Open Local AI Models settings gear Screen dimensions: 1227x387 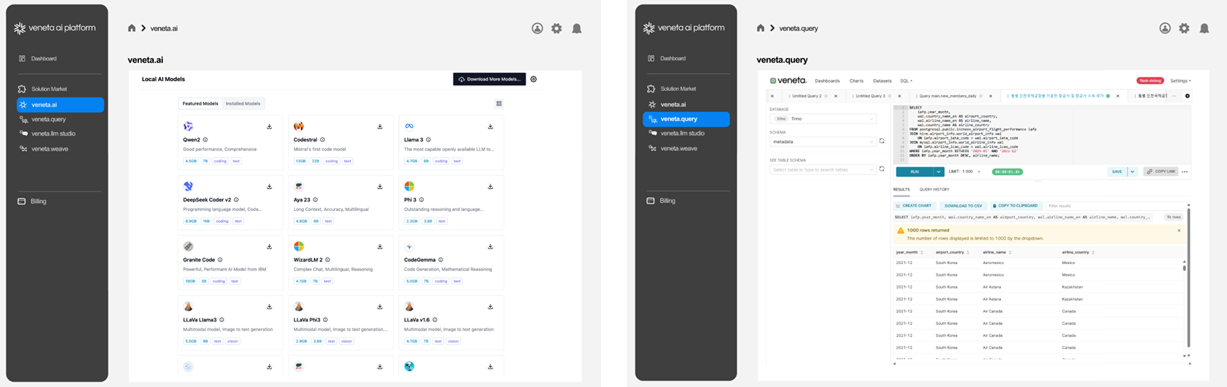pos(534,79)
